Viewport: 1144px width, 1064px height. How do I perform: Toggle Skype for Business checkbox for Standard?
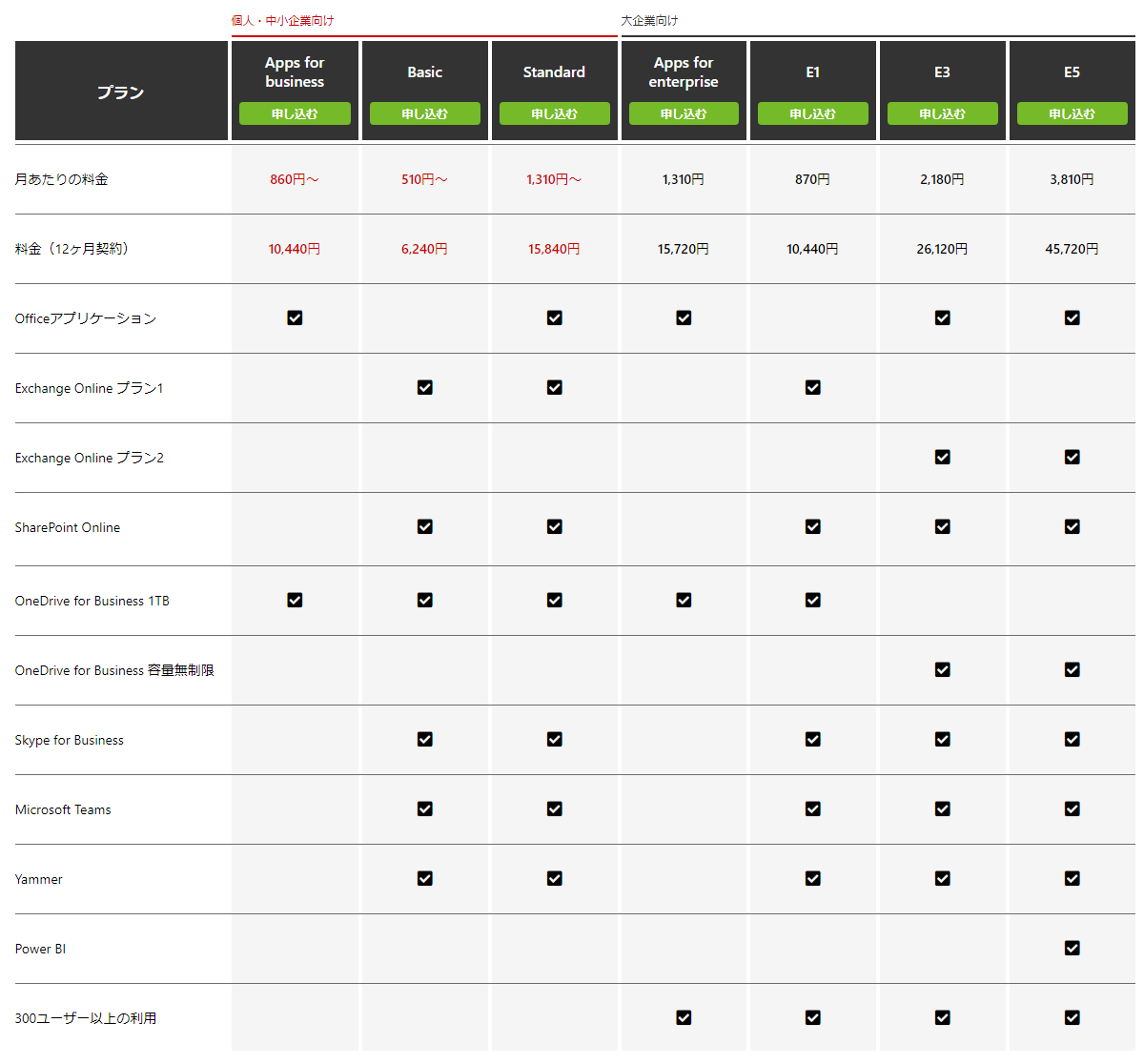point(554,739)
